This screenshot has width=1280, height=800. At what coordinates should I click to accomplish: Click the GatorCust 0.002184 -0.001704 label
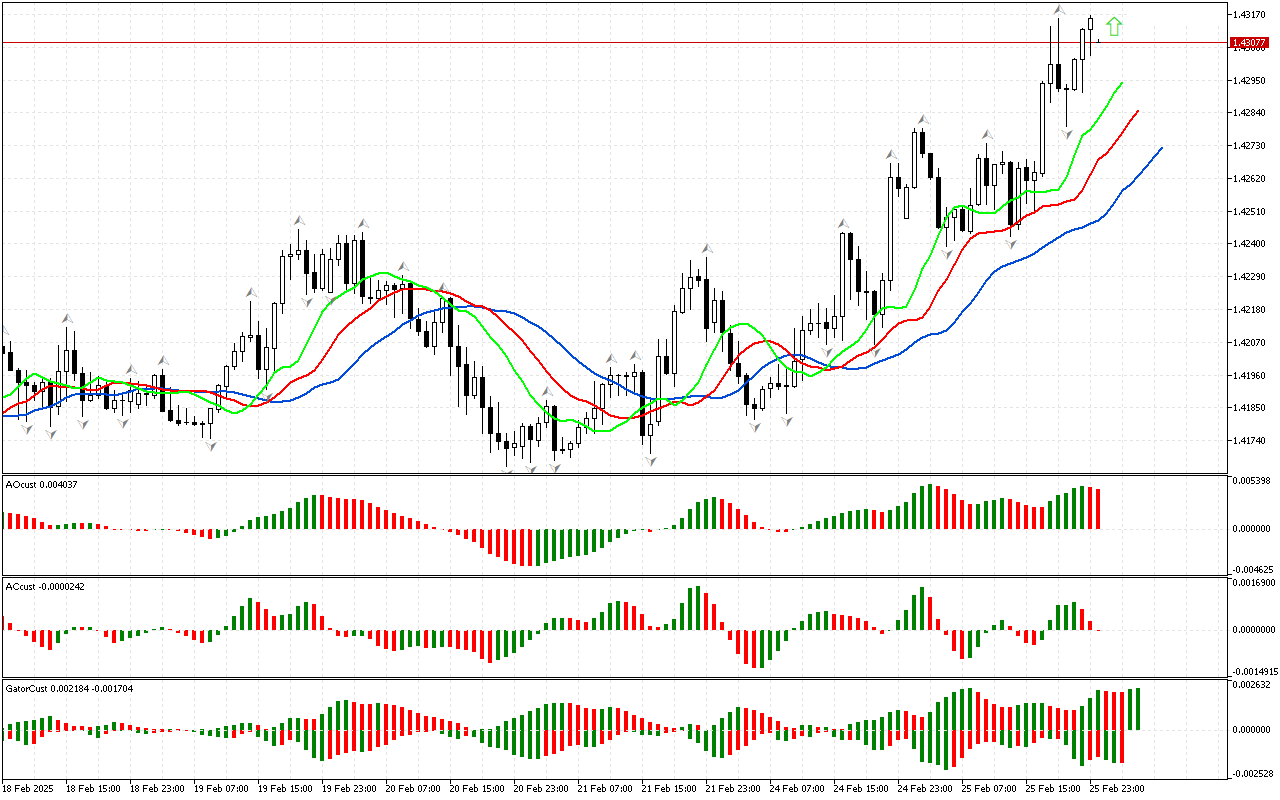(69, 689)
